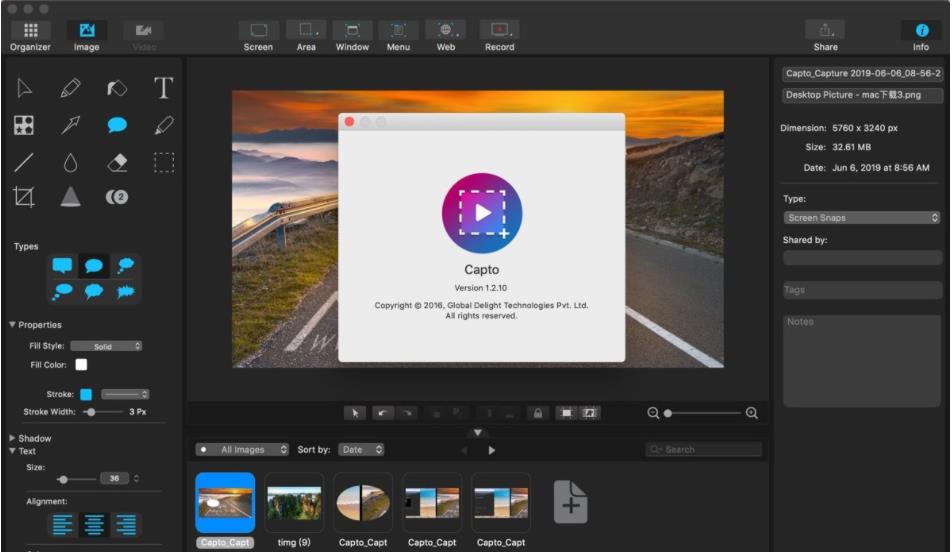Set text alignment to left
This screenshot has width=952, height=552.
[x=63, y=525]
